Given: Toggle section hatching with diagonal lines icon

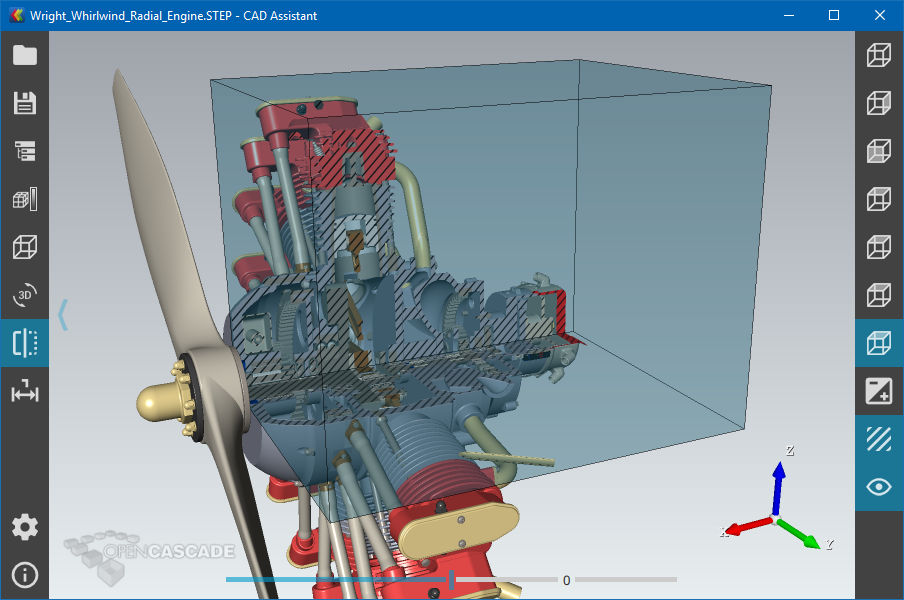Looking at the screenshot, I should (x=879, y=439).
